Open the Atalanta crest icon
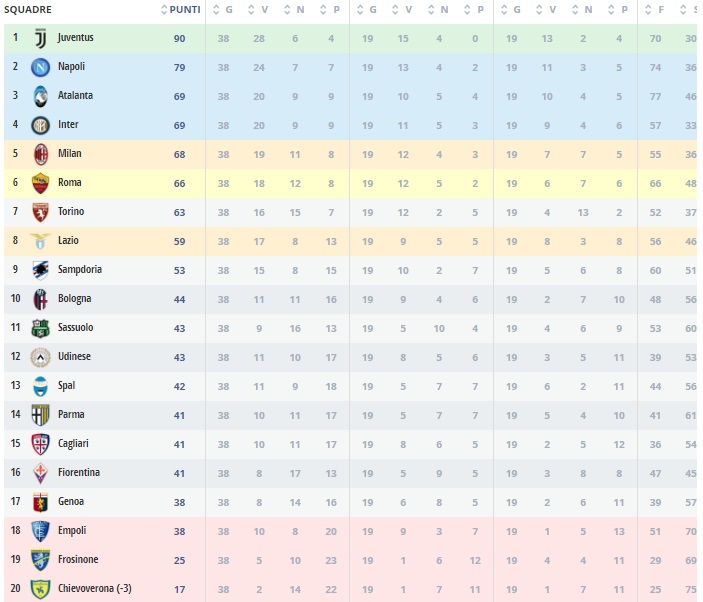The image size is (703, 602). (x=41, y=96)
